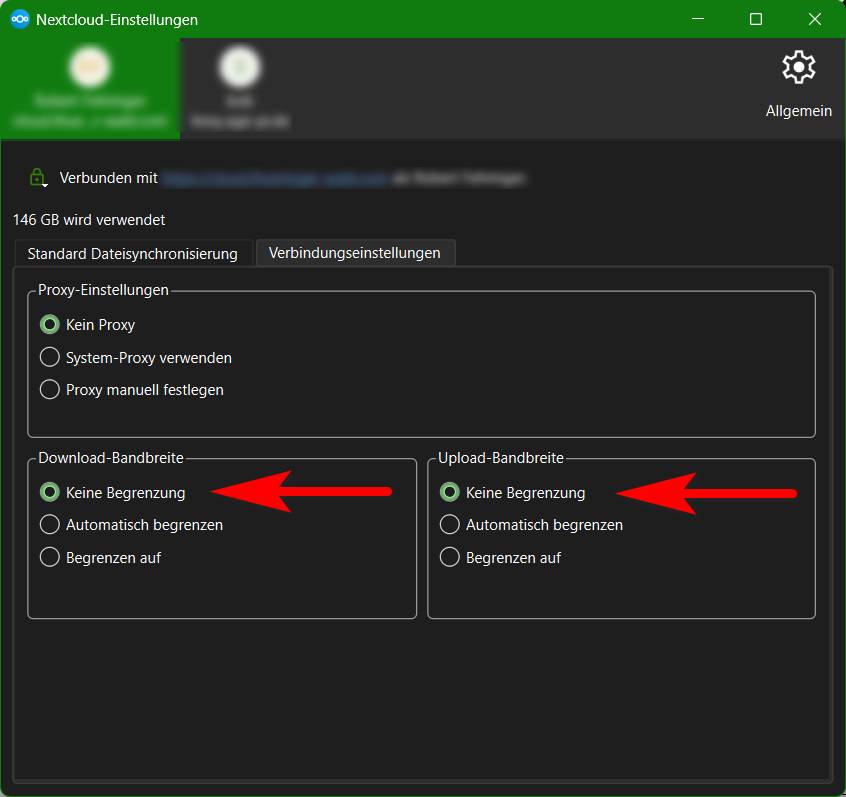Click the green lock connection icon

37,178
